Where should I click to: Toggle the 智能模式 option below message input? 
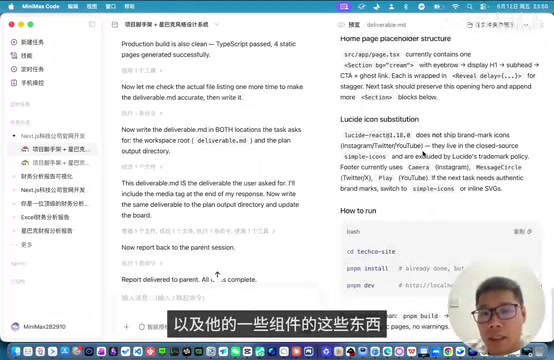pos(153,327)
